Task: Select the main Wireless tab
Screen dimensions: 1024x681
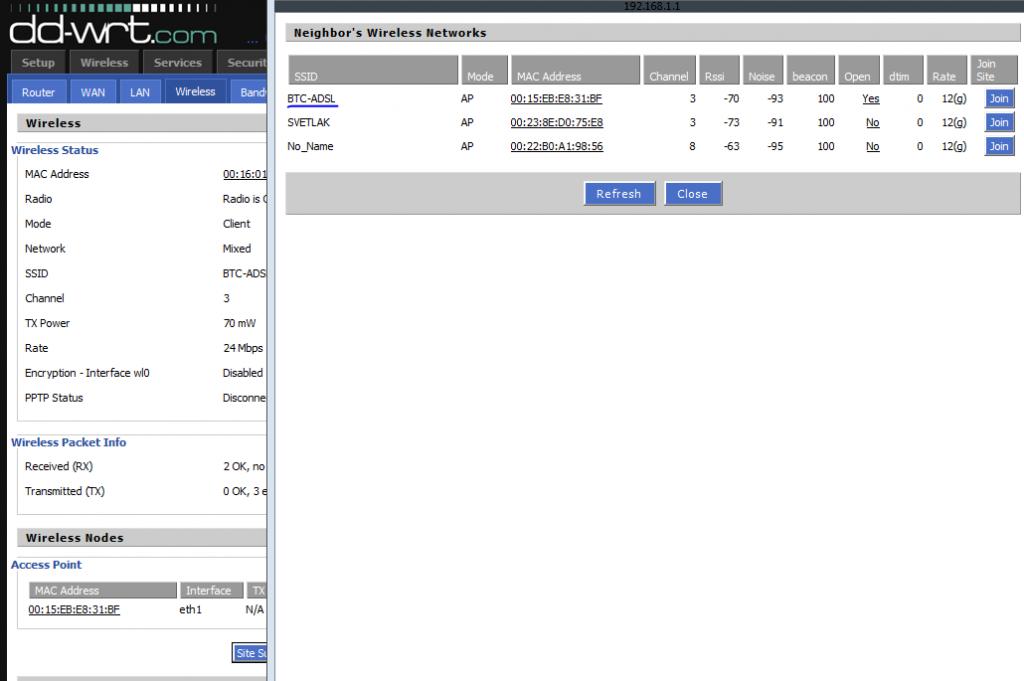Action: (x=104, y=62)
